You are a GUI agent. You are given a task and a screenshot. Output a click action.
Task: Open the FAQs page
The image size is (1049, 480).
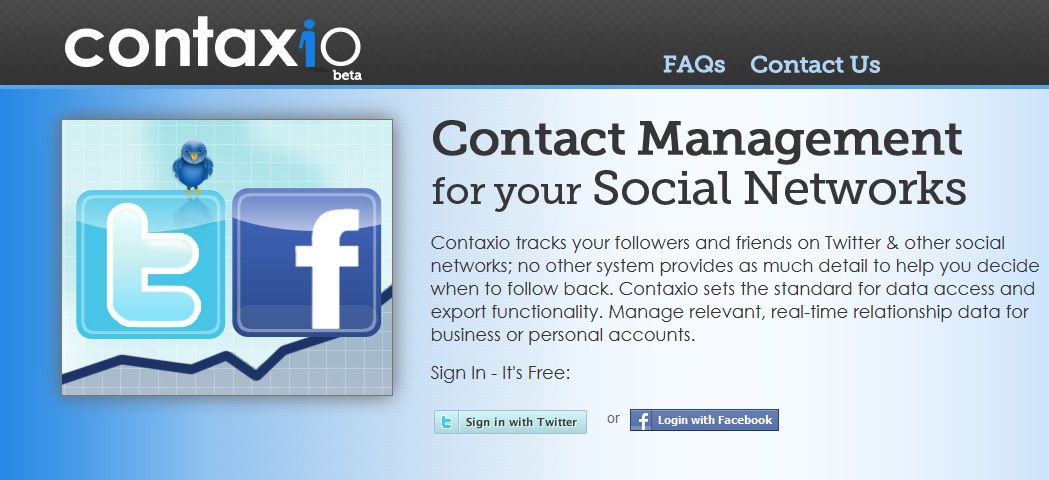[x=693, y=65]
